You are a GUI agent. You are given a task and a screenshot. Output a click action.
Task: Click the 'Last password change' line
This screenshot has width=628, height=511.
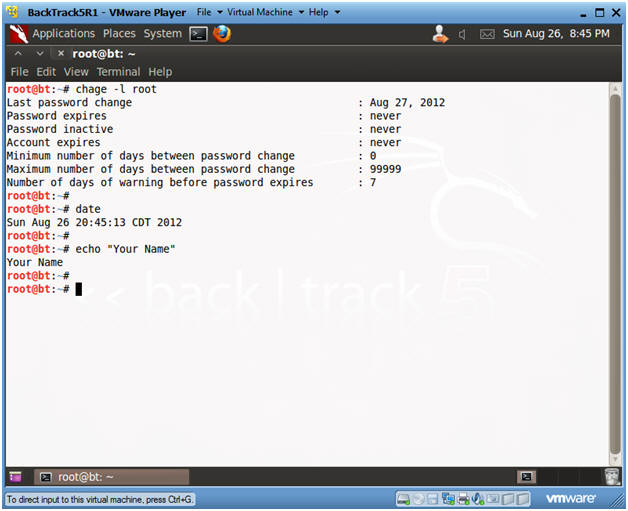[x=225, y=103]
